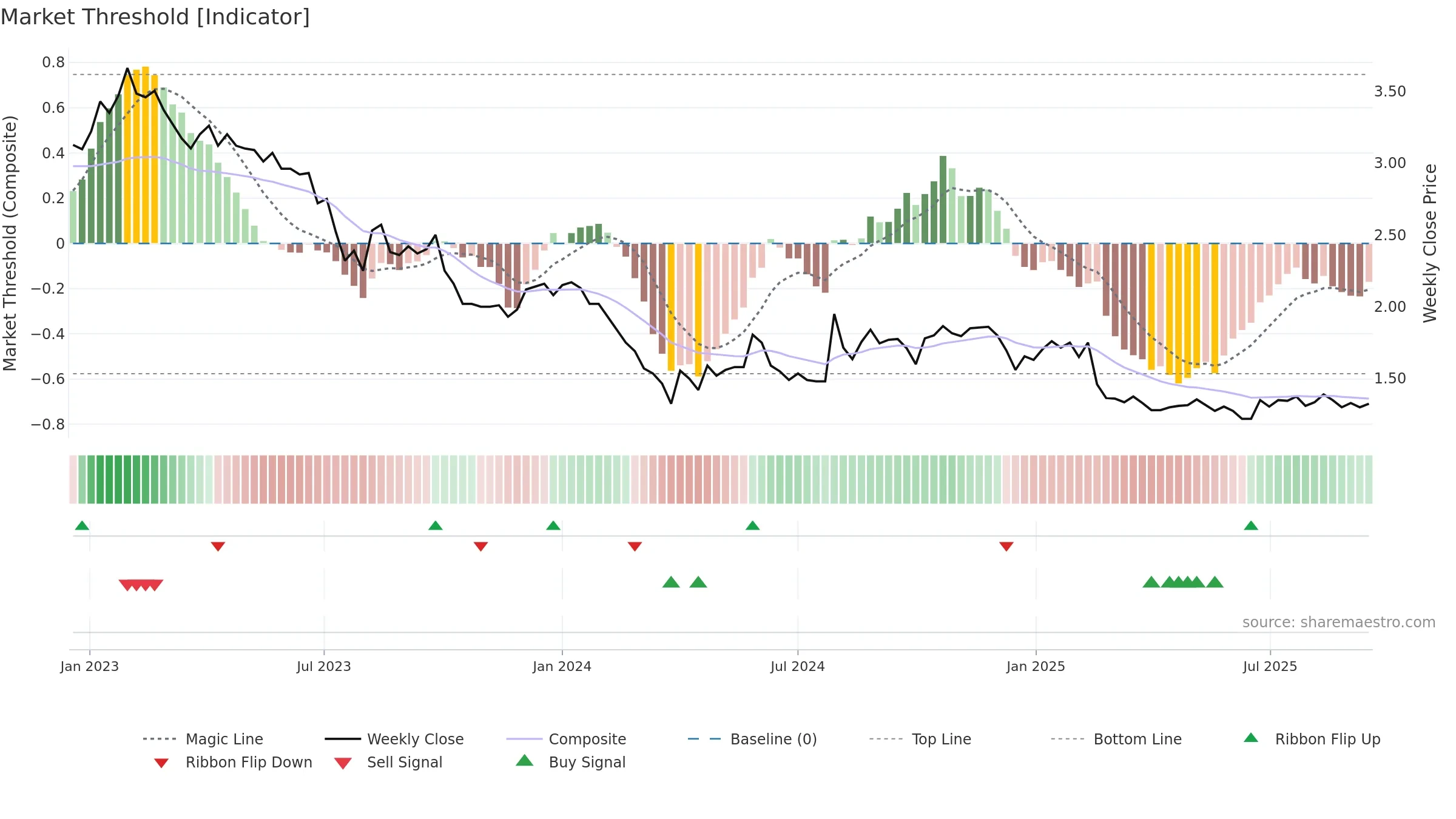Click the −0.8 left axis tick label
The height and width of the screenshot is (819, 1456).
tap(48, 425)
